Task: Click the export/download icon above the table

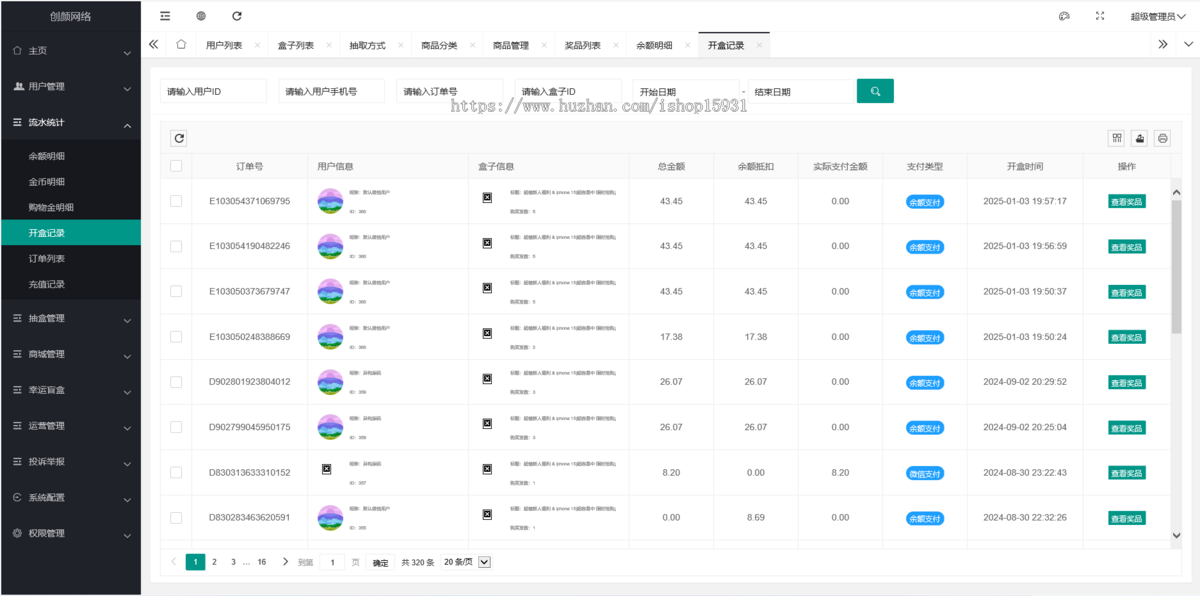Action: (1139, 138)
